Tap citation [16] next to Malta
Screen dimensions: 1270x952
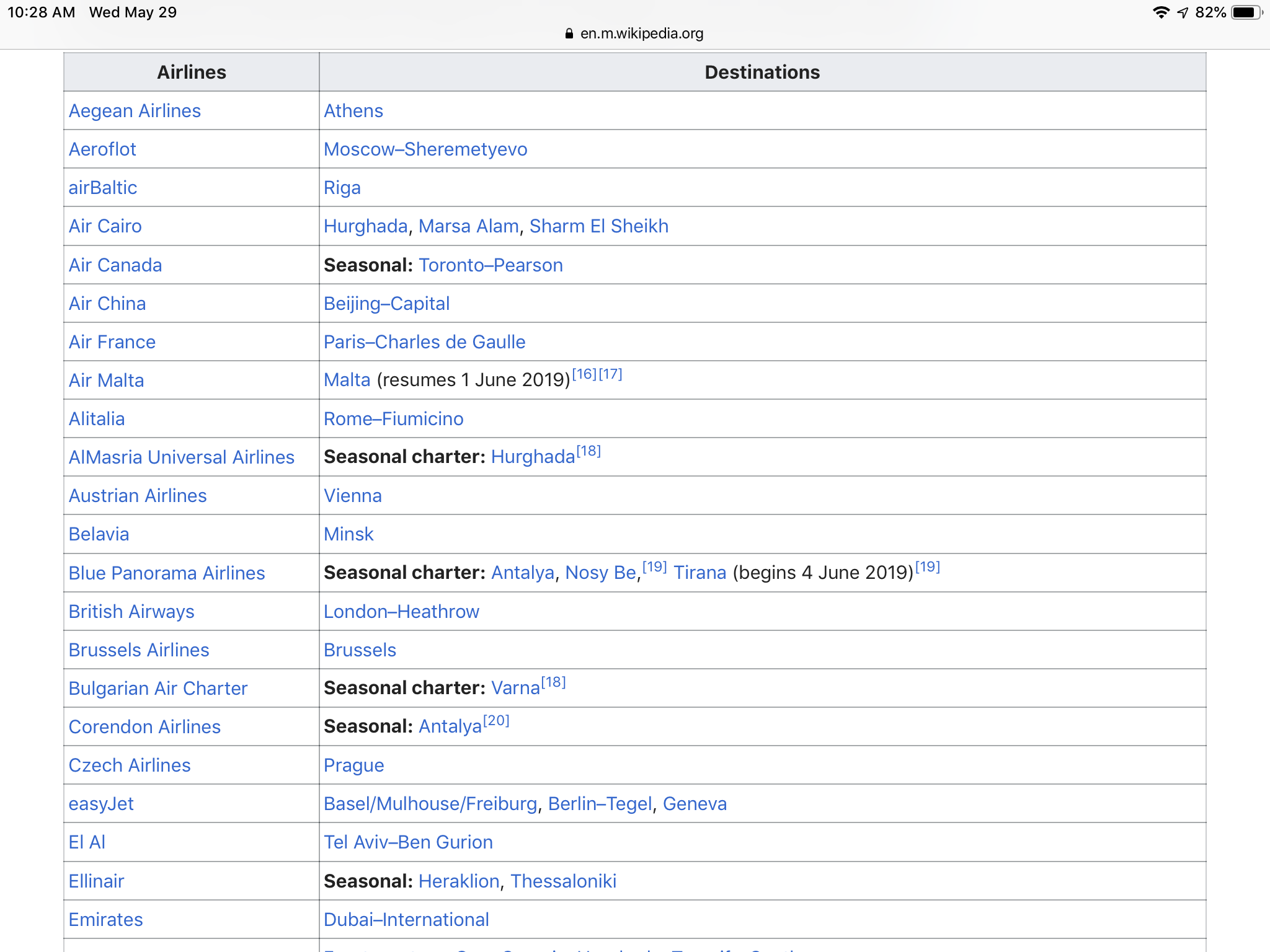tap(584, 374)
